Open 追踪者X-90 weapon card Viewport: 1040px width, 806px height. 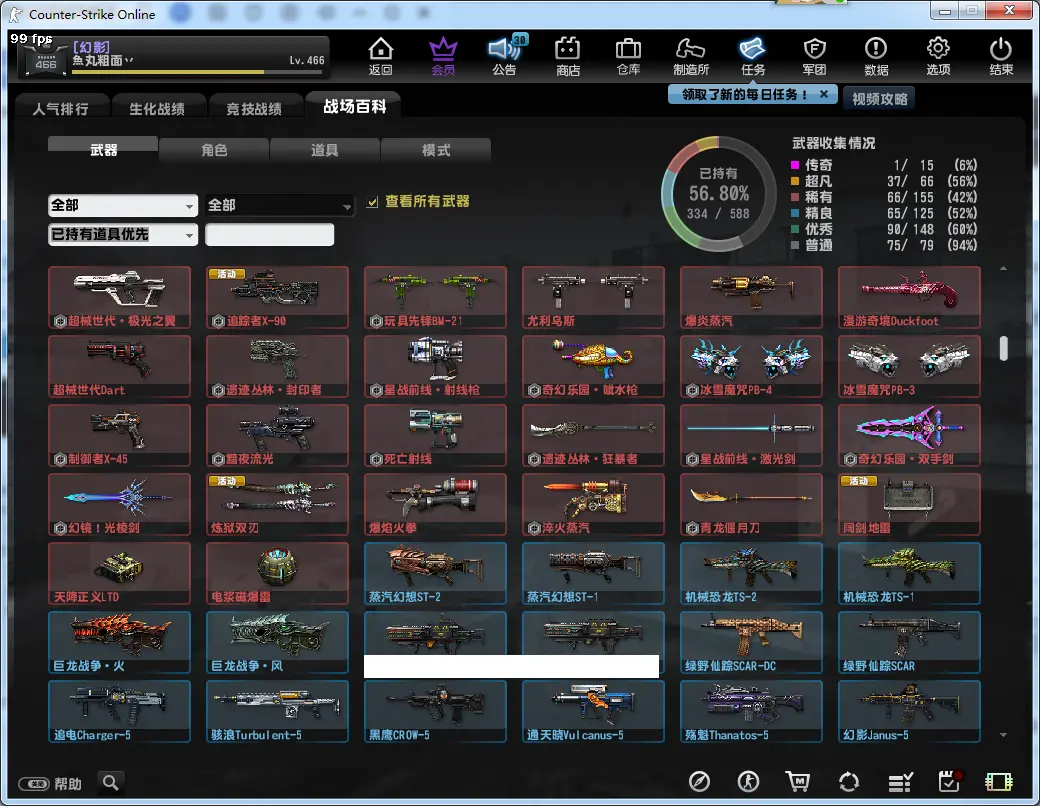277,297
